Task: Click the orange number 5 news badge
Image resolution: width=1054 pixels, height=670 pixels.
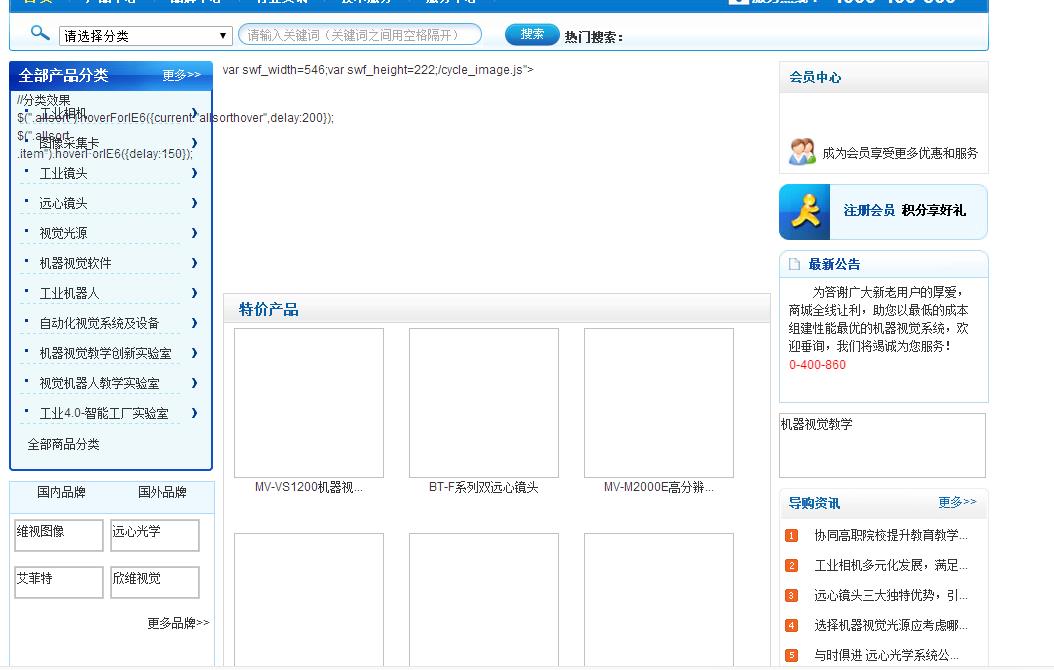Action: [791, 656]
